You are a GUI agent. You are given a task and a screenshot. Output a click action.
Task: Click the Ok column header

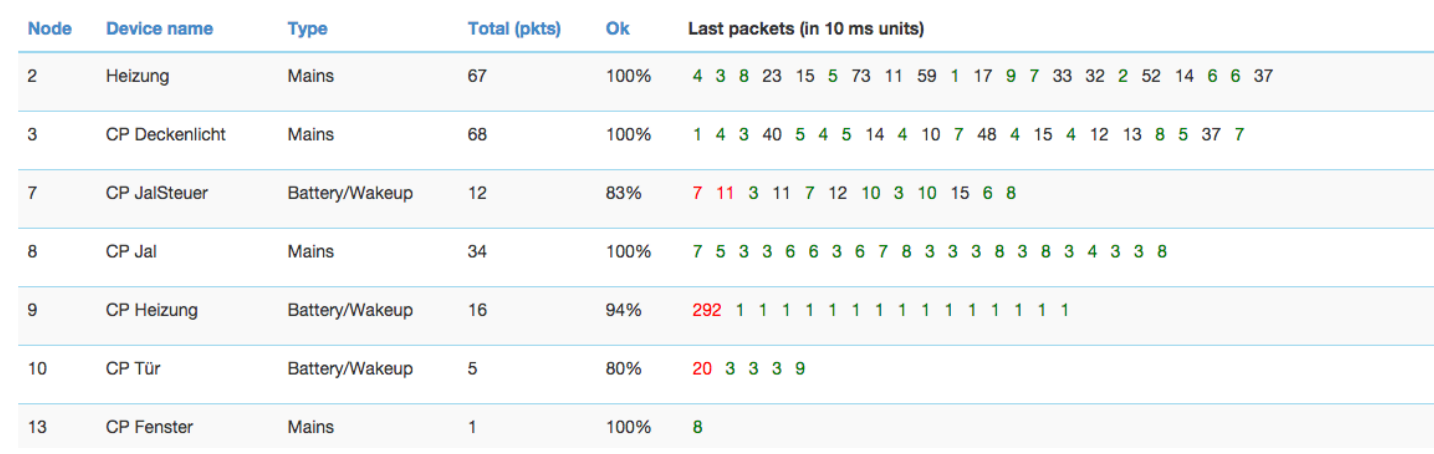click(x=618, y=29)
